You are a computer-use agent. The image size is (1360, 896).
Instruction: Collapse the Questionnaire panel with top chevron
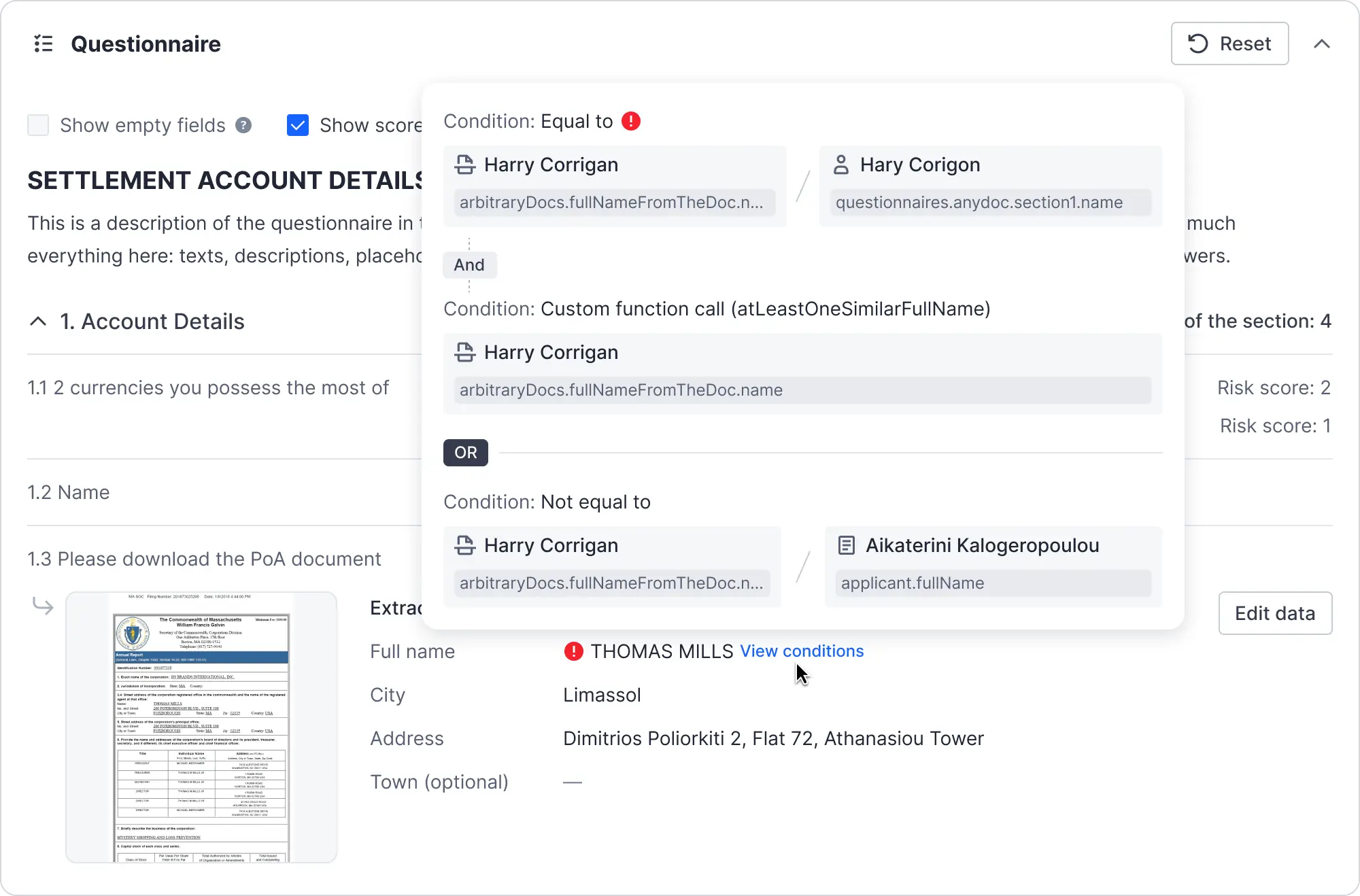click(x=1321, y=44)
